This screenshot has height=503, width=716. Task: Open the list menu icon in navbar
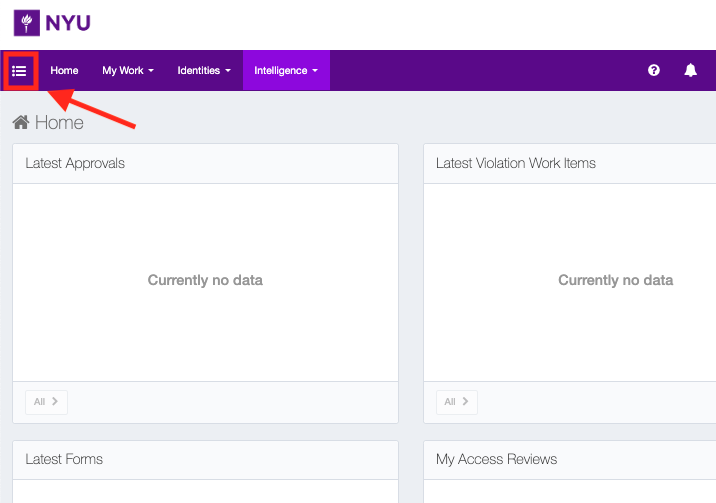(x=19, y=71)
